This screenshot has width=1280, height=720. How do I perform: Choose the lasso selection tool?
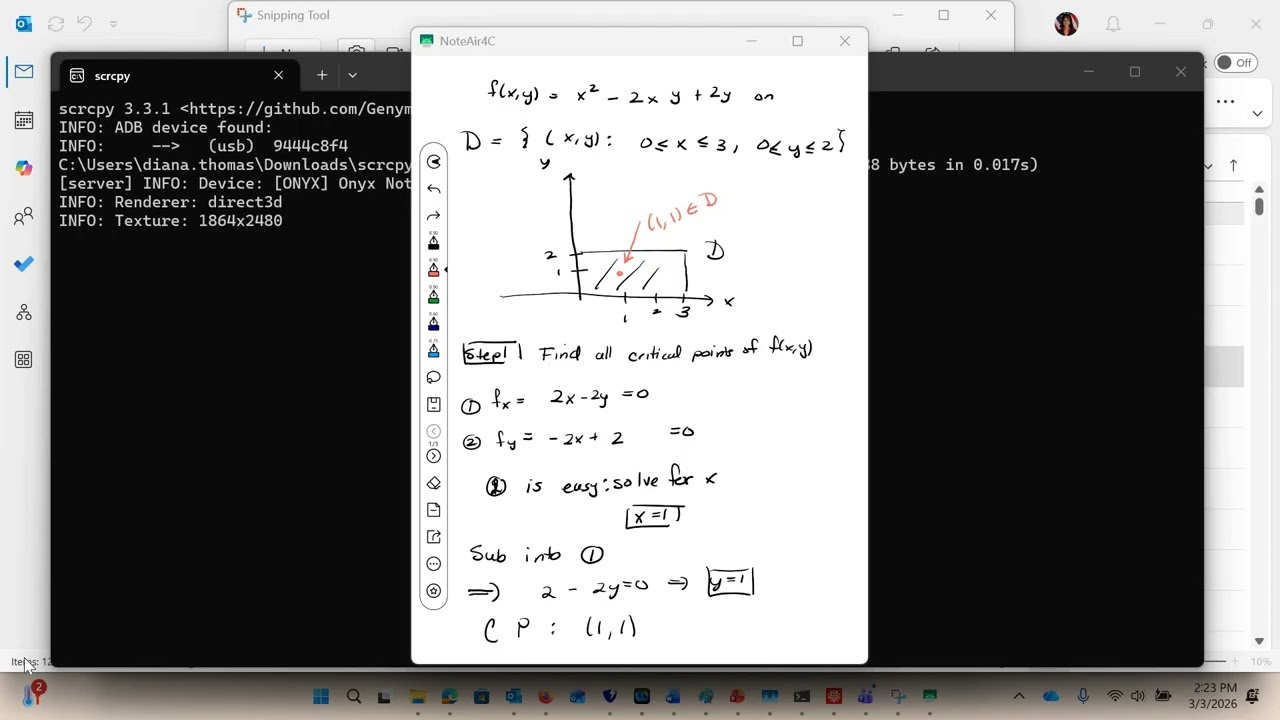433,377
